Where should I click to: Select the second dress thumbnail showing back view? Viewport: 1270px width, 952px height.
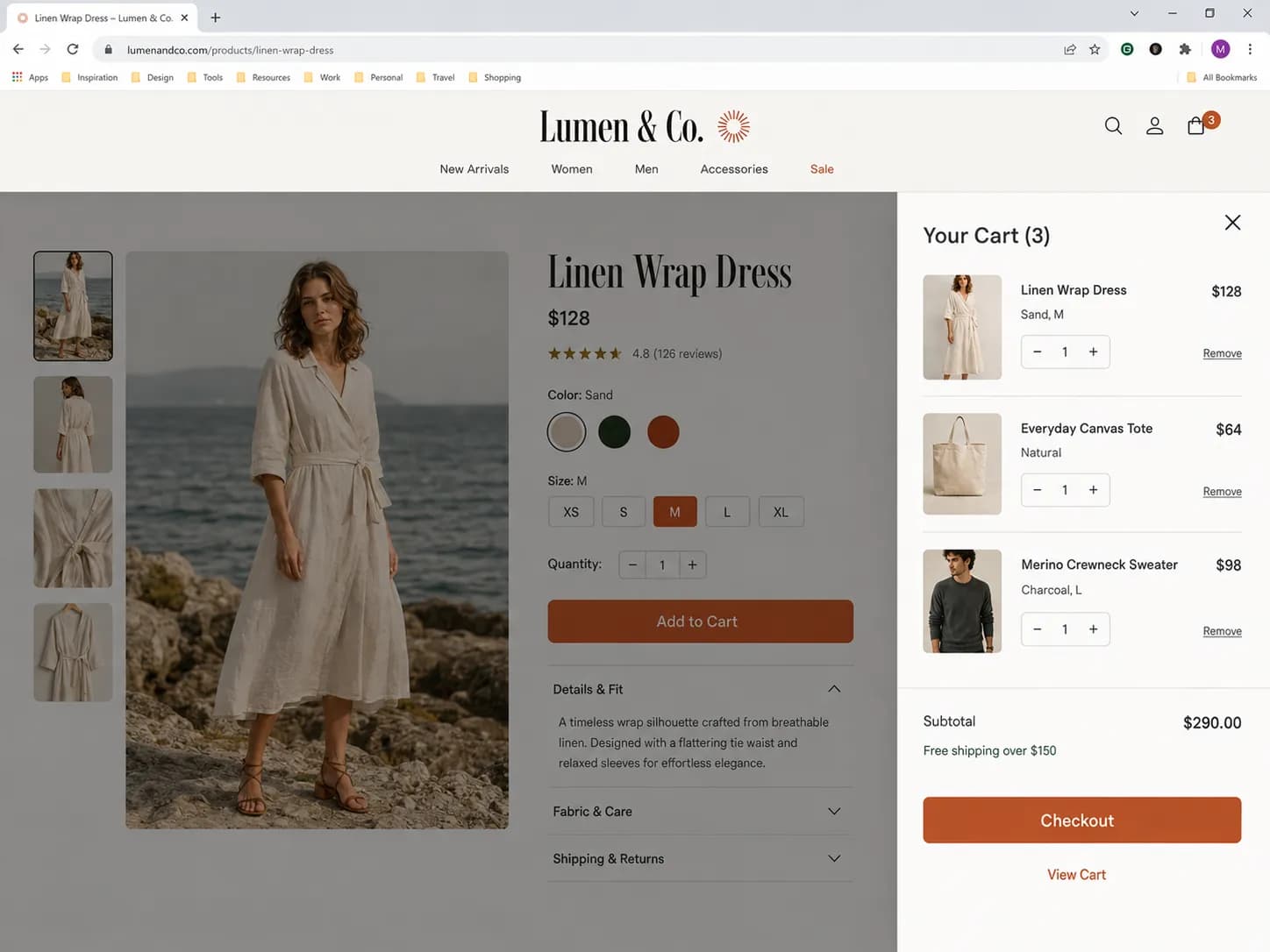(73, 424)
